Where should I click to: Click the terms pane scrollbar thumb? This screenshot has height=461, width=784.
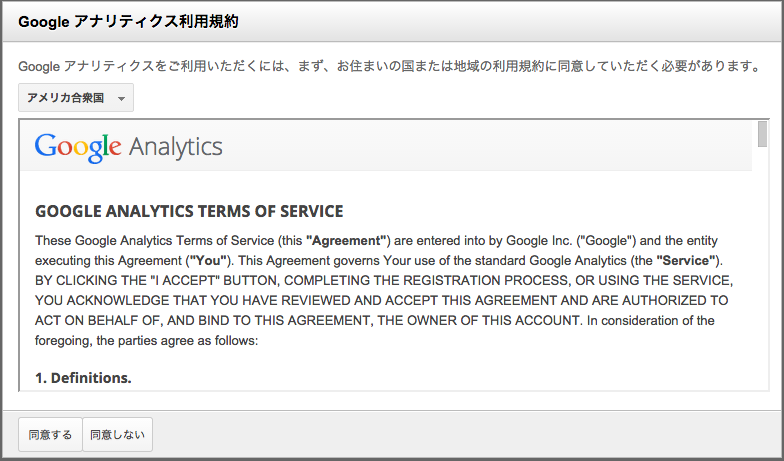[762, 134]
